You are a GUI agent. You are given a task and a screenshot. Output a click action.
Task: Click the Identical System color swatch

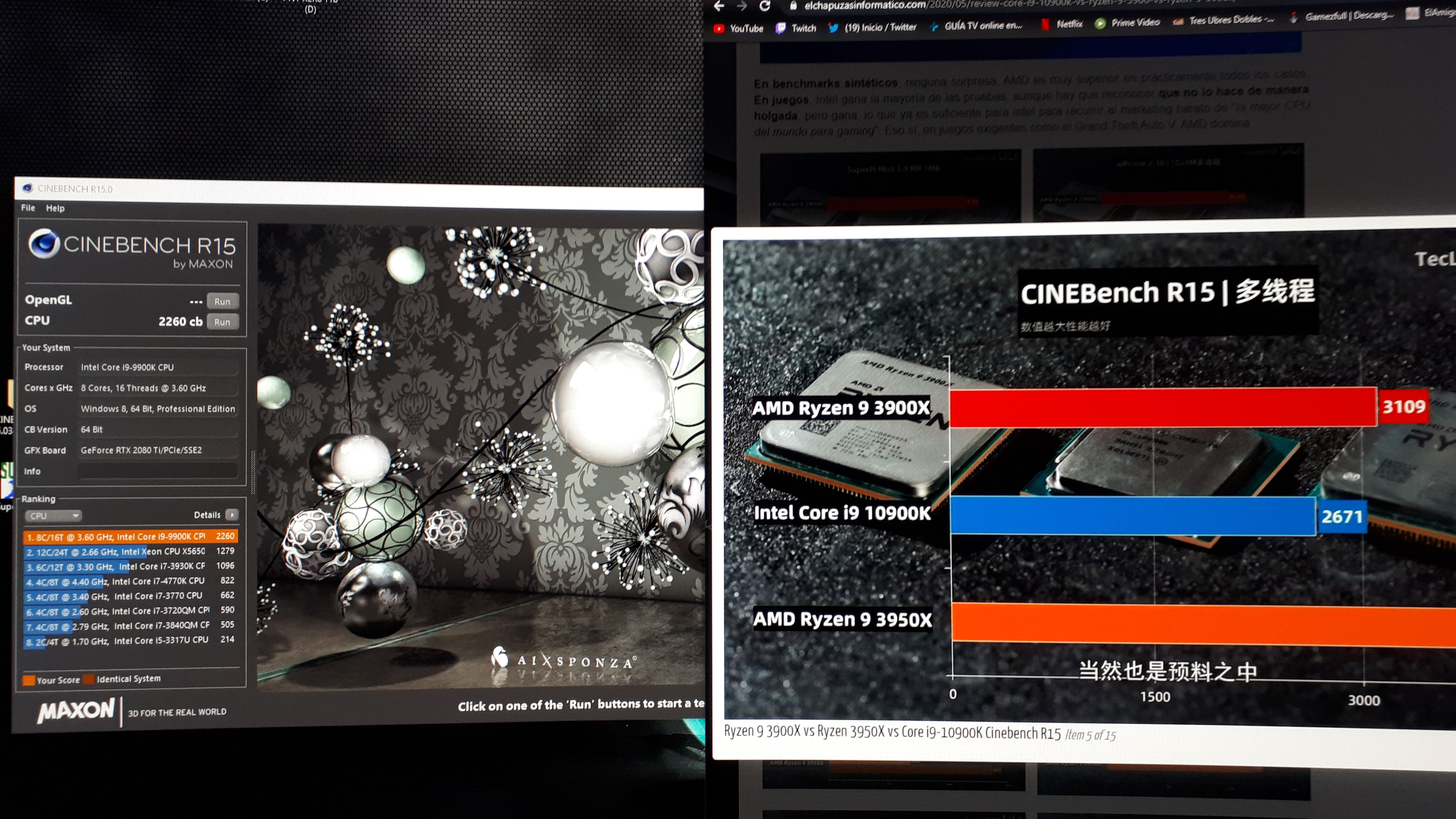click(x=88, y=679)
